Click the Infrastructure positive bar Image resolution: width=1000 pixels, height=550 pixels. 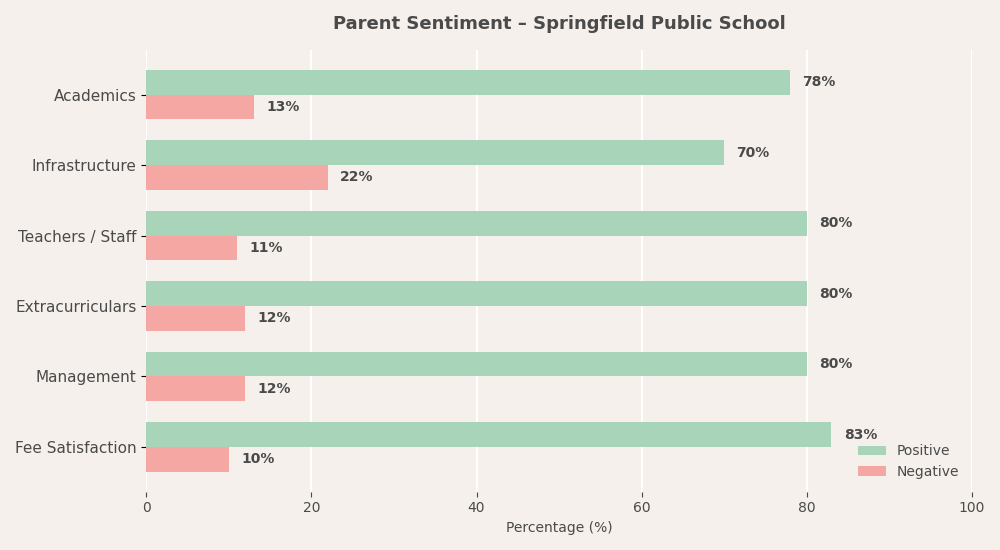click(x=435, y=152)
